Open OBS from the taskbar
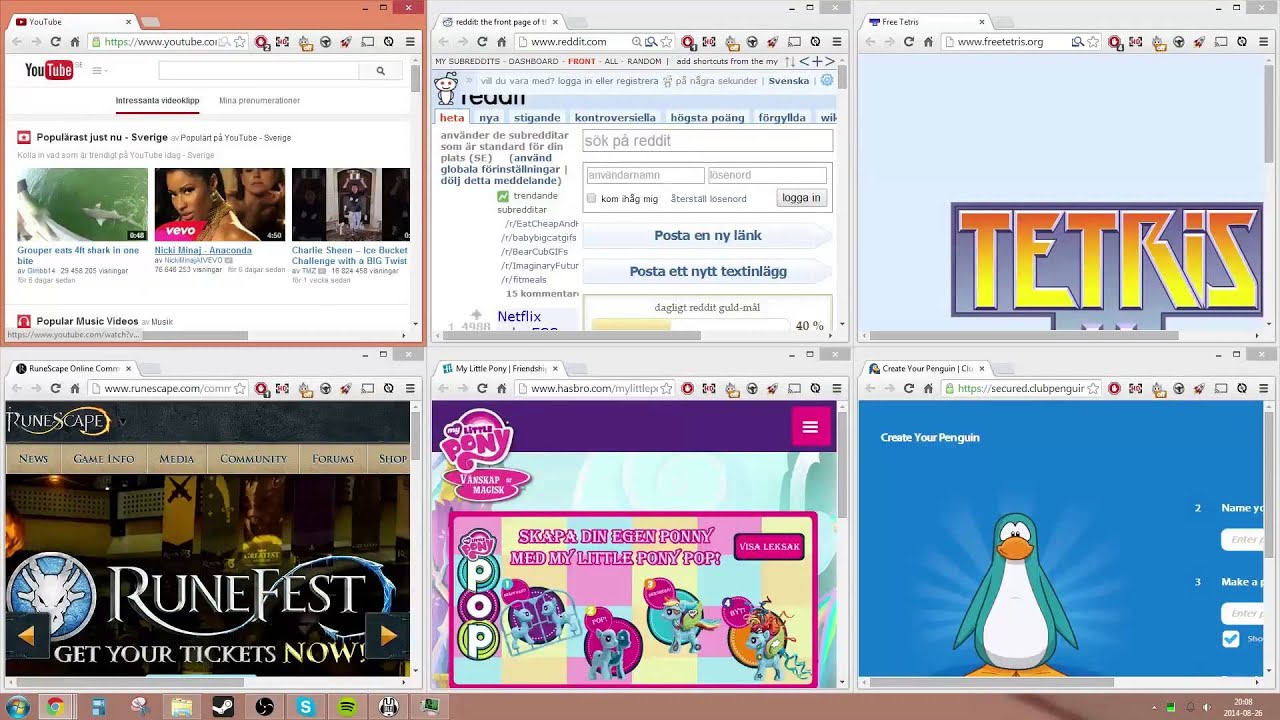Image resolution: width=1280 pixels, height=720 pixels. [264, 707]
